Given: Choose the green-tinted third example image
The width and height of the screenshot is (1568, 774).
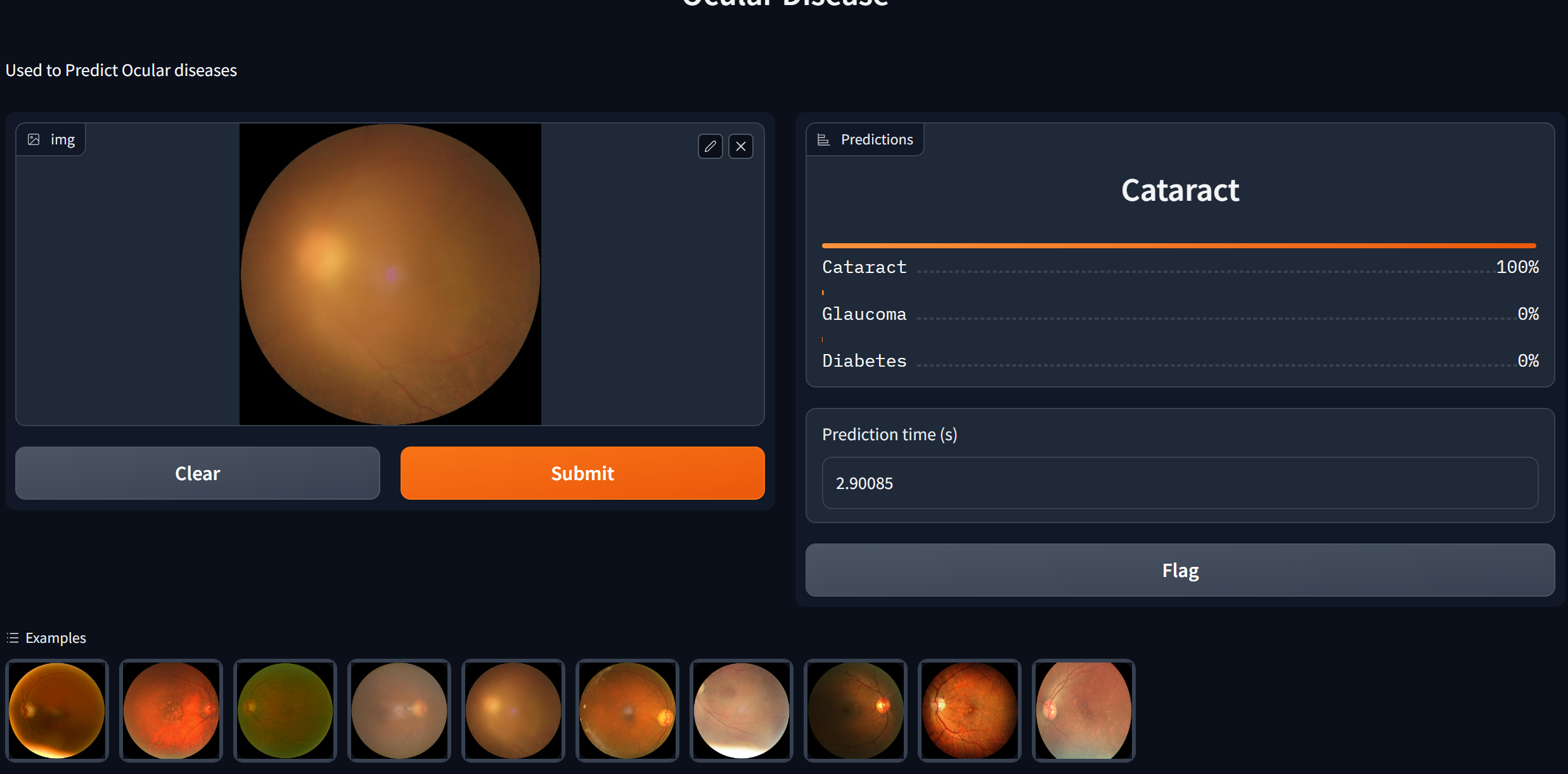Looking at the screenshot, I should pyautogui.click(x=285, y=710).
